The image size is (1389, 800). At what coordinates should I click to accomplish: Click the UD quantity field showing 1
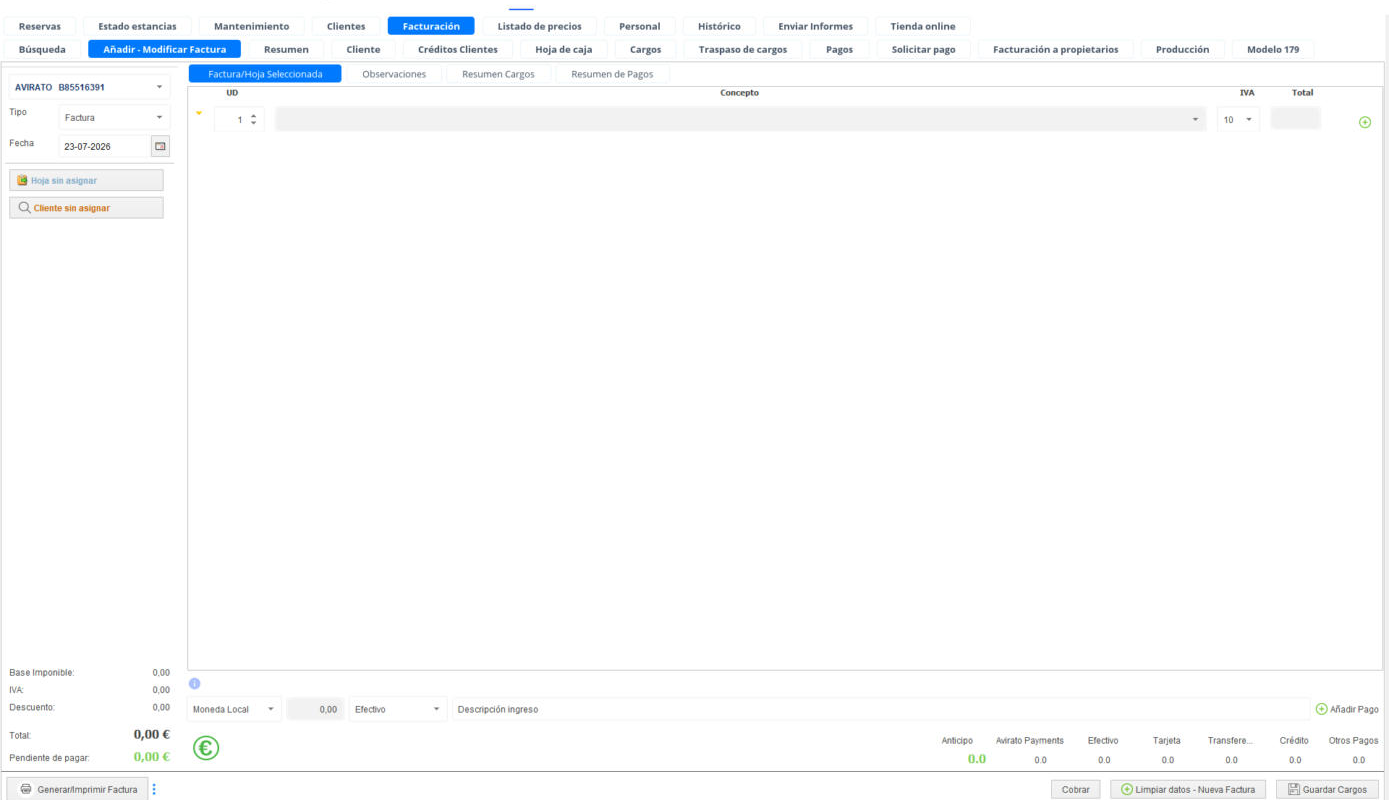[x=231, y=120]
